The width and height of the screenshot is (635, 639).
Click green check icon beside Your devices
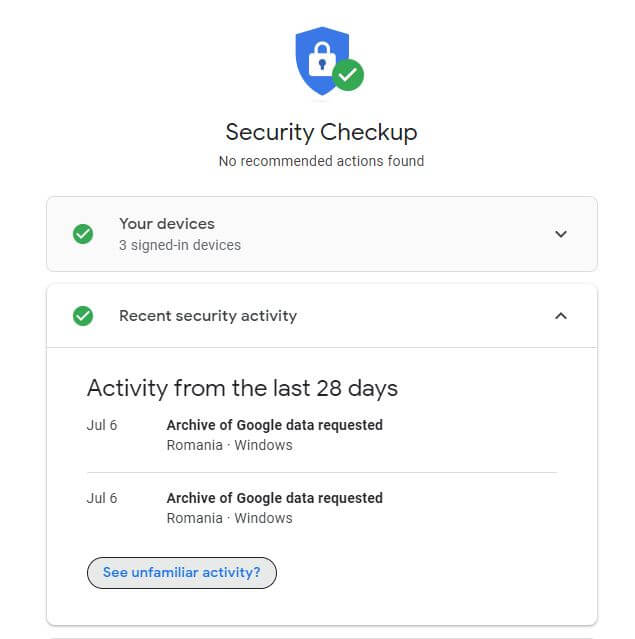pos(83,234)
